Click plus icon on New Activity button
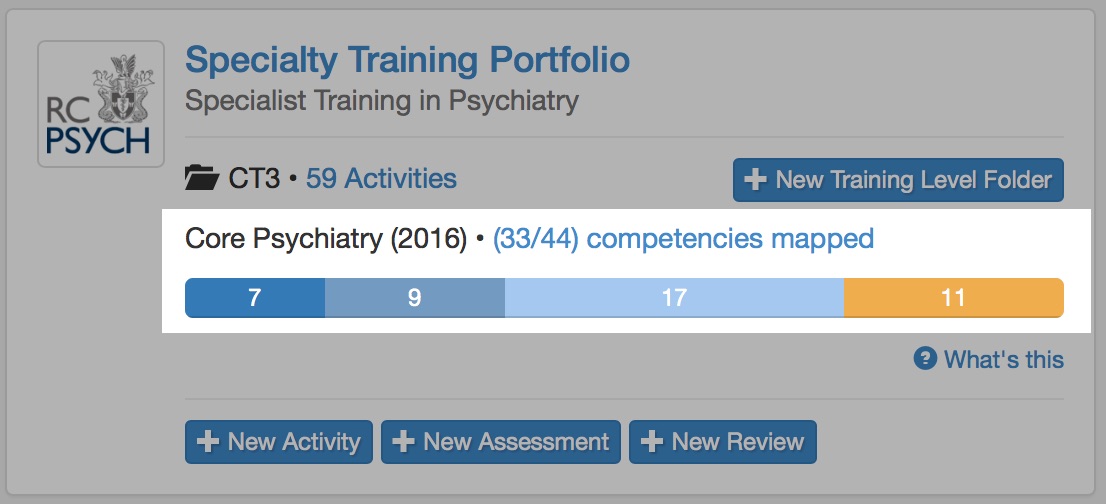 pyautogui.click(x=208, y=442)
